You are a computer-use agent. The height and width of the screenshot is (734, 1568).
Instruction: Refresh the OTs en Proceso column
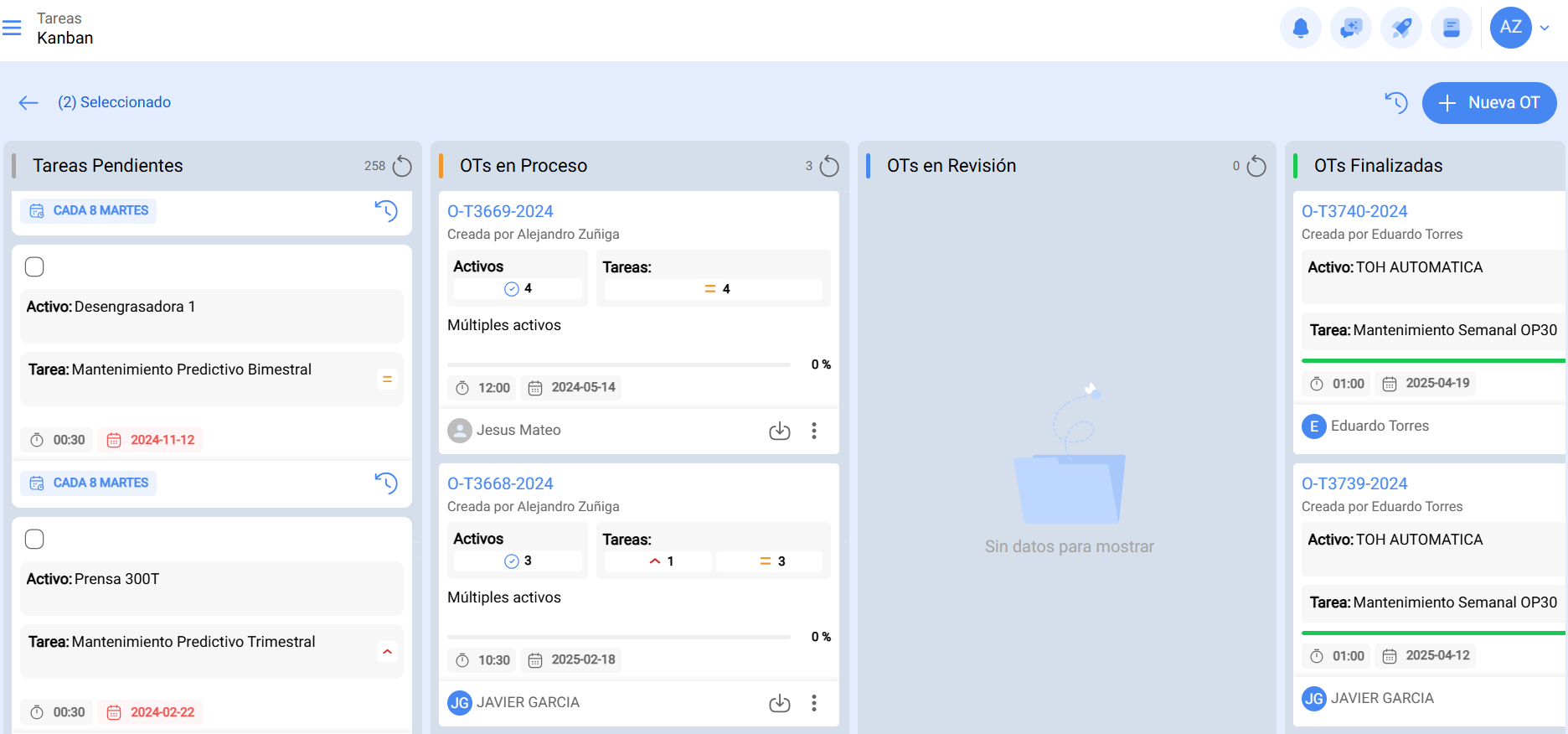point(828,166)
